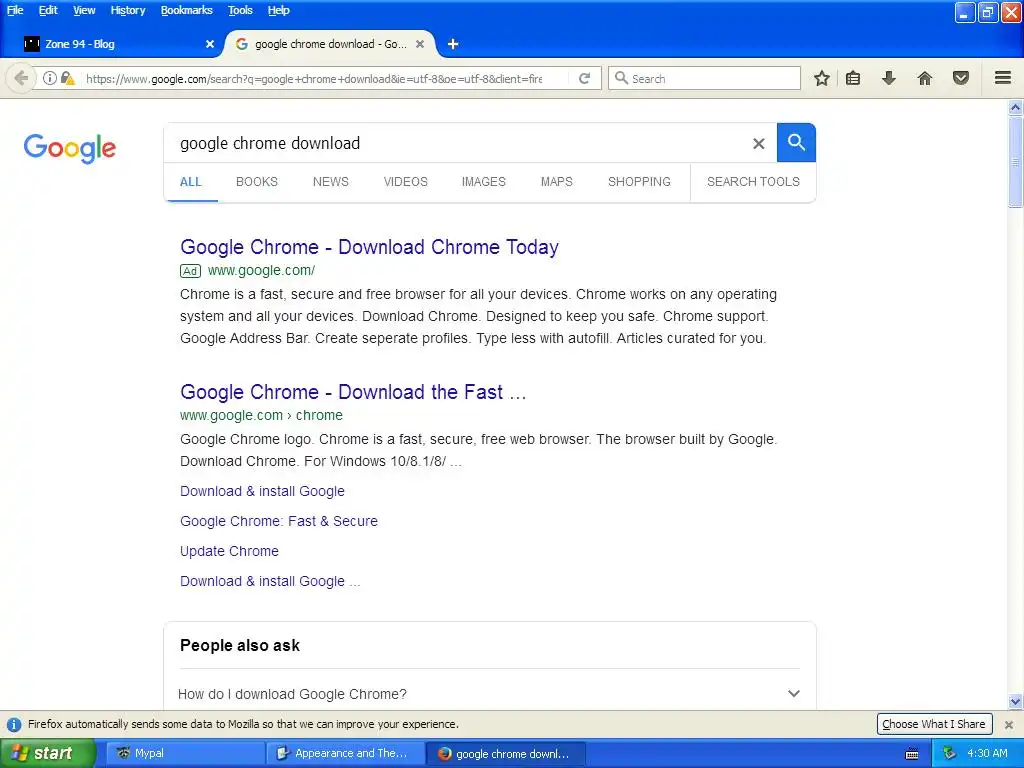This screenshot has height=768, width=1024.
Task: Click the info icon in notification bar
Action: (x=14, y=724)
